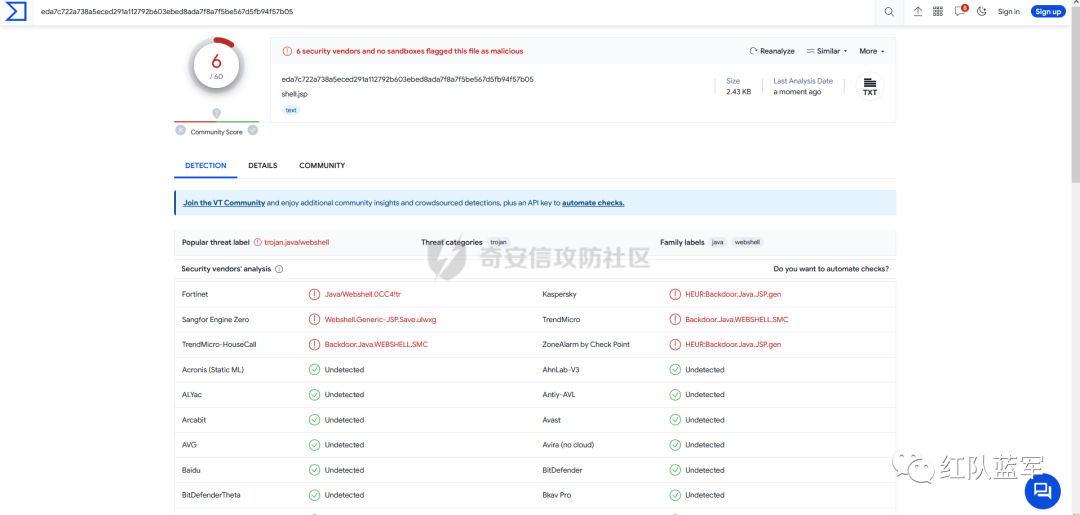Image resolution: width=1080 pixels, height=515 pixels.
Task: Click the Java/Webshell.0CC4!tr detection text
Action: [x=363, y=295]
